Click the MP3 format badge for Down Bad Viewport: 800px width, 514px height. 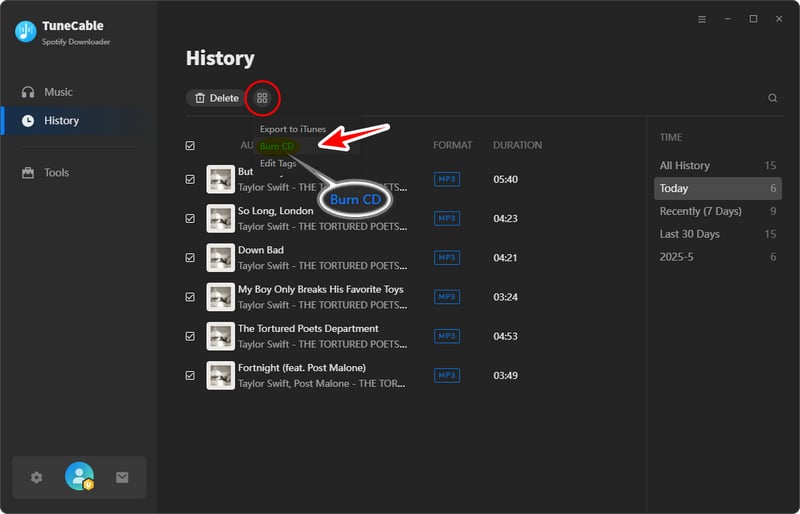pos(447,258)
